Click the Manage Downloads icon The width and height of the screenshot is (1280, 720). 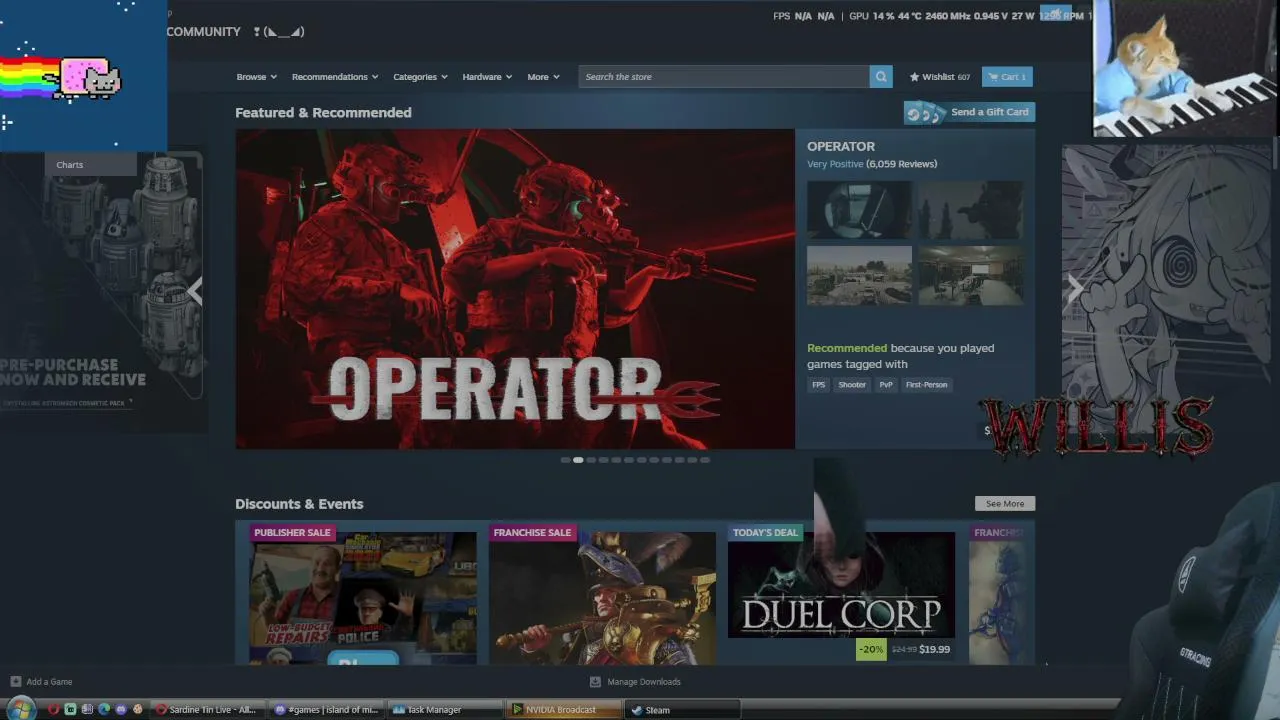tap(595, 682)
